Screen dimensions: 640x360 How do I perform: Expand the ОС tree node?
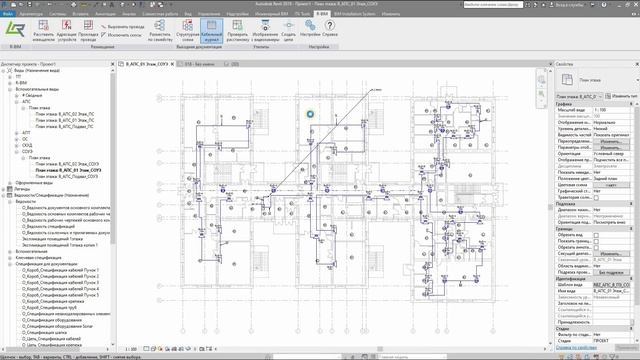[17, 139]
